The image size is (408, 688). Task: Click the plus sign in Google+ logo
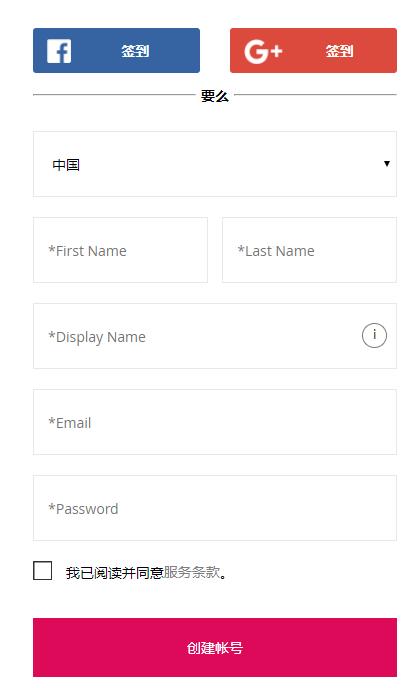click(x=276, y=51)
